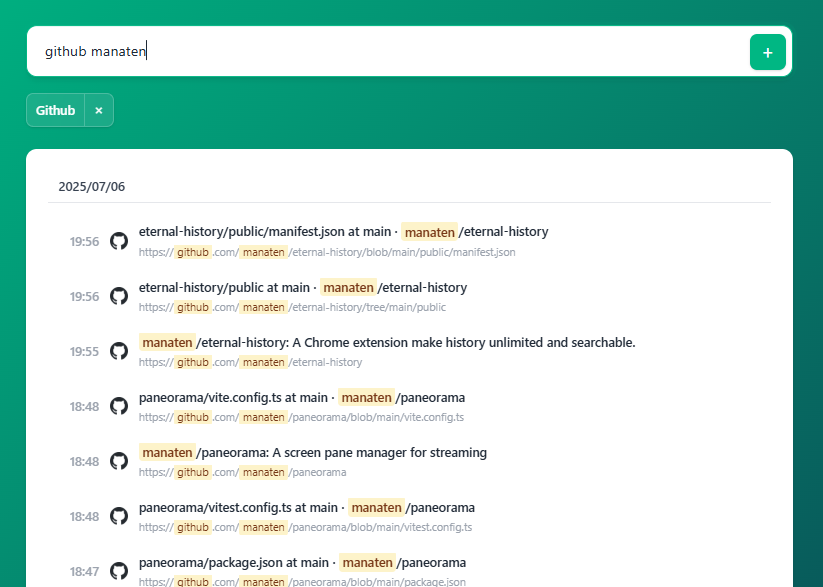The image size is (823, 587).
Task: Click the URL github.com/manaten/eternal-history
Action: [x=250, y=362]
